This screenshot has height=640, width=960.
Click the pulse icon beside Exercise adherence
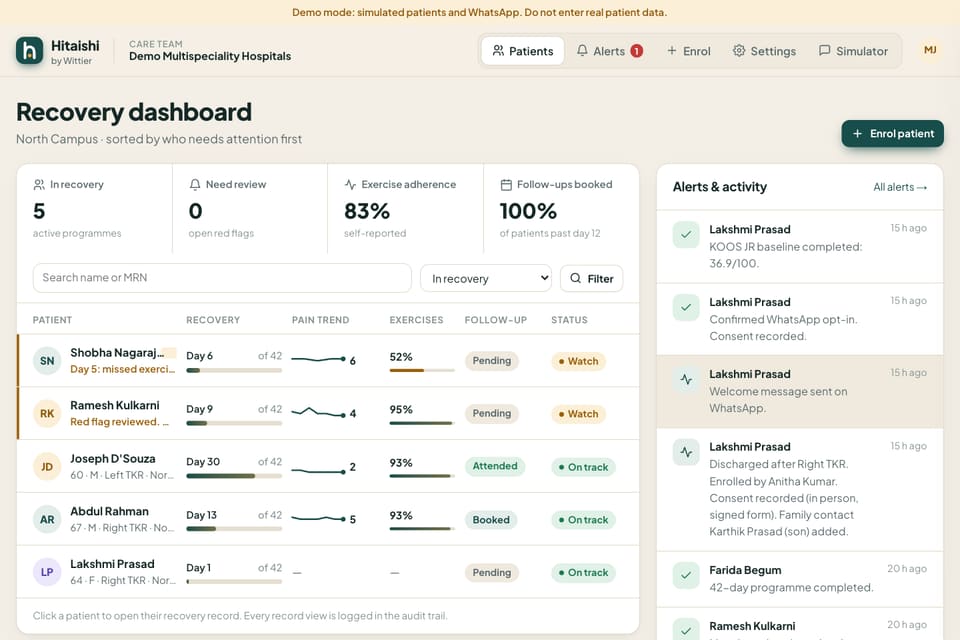point(350,184)
